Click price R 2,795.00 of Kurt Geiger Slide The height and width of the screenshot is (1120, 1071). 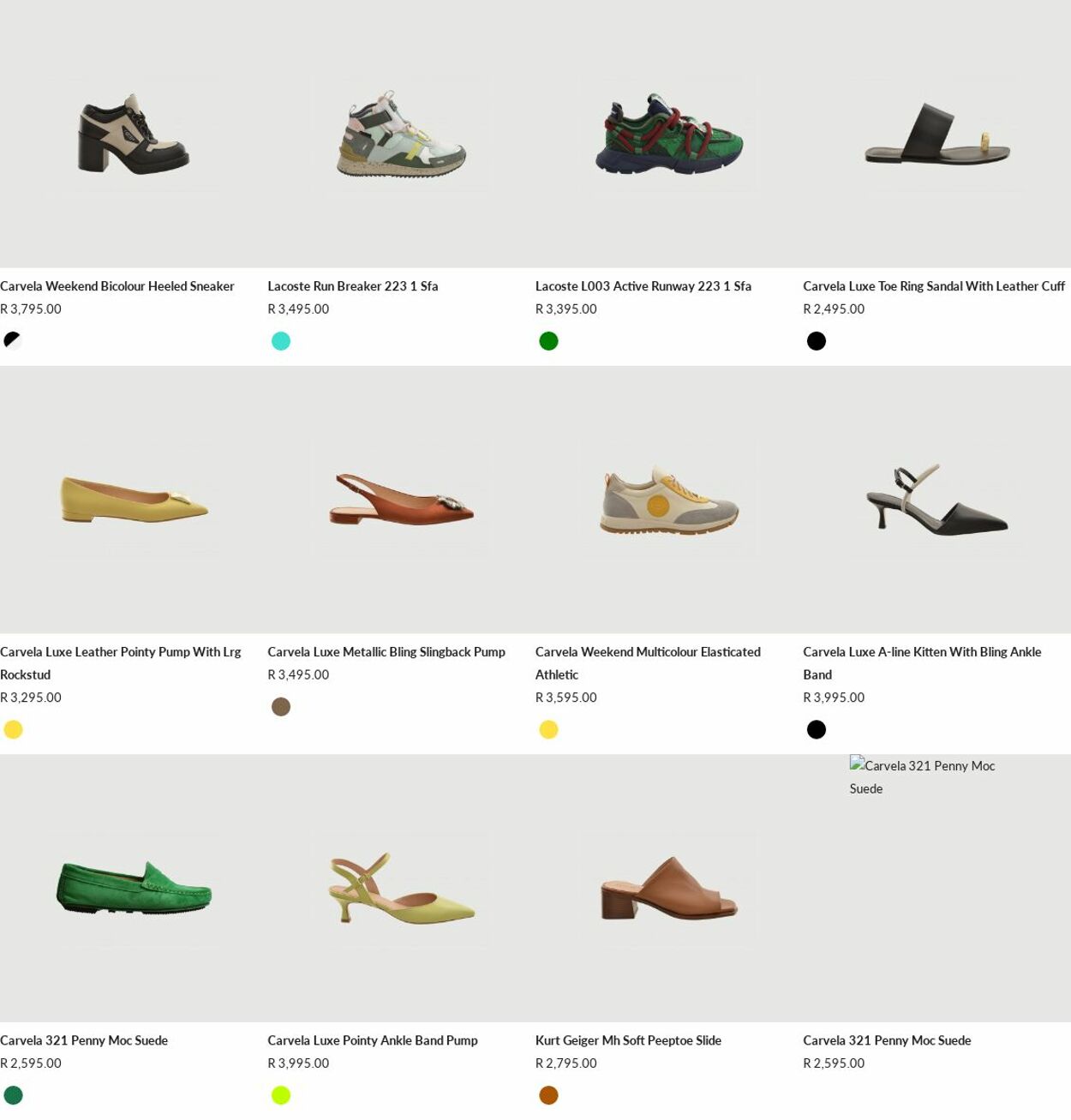click(x=566, y=1063)
